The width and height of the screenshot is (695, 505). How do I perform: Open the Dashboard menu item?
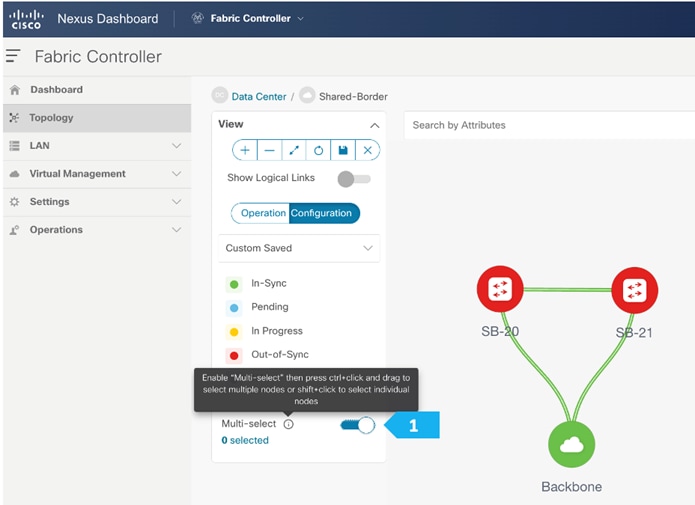pyautogui.click(x=97, y=90)
